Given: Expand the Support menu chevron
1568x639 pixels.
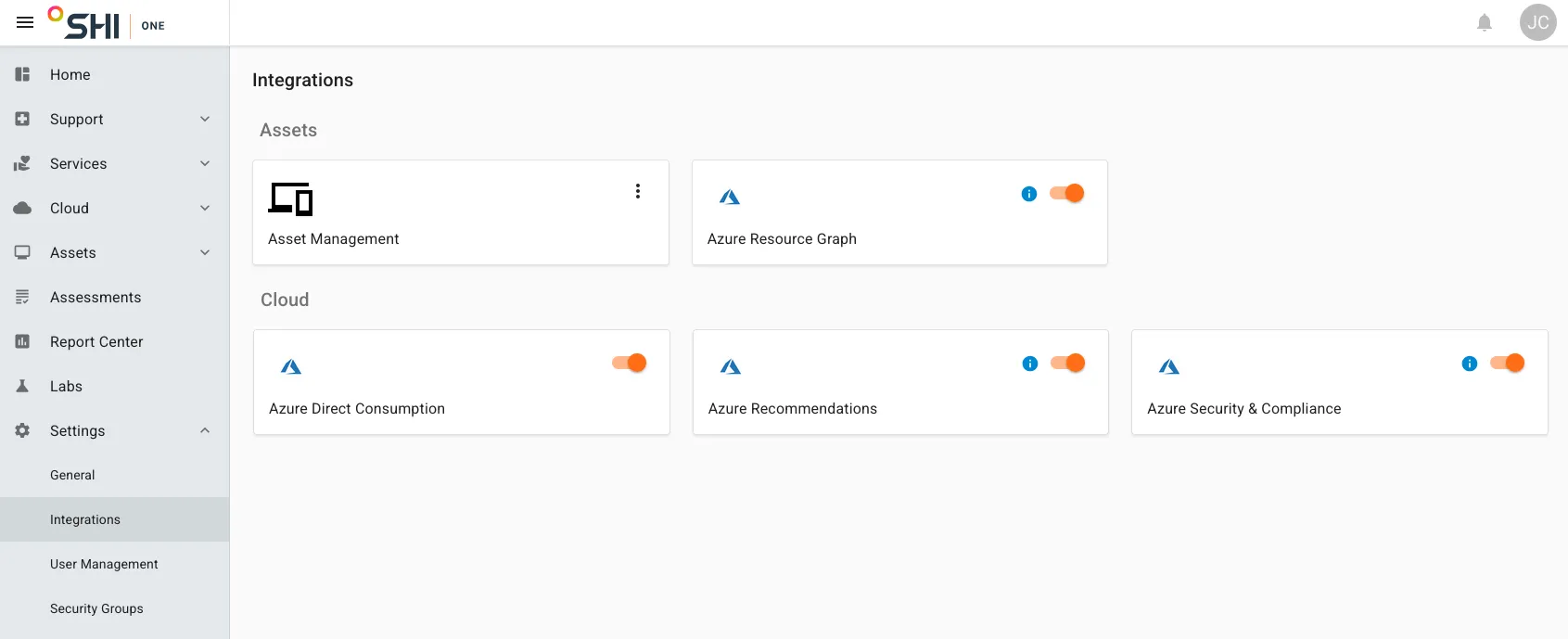Looking at the screenshot, I should point(205,119).
